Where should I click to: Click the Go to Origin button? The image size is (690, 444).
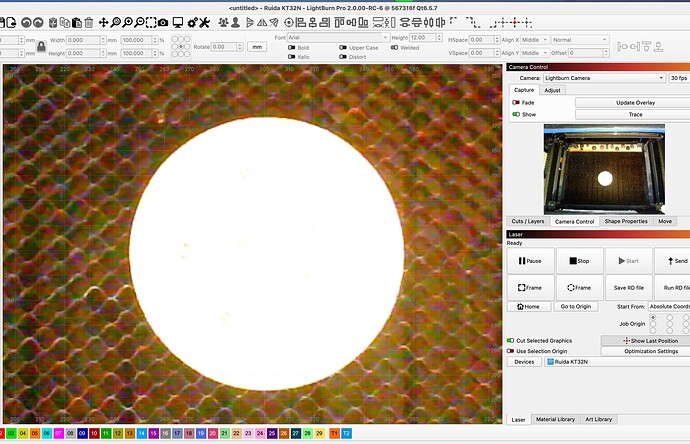pos(576,306)
